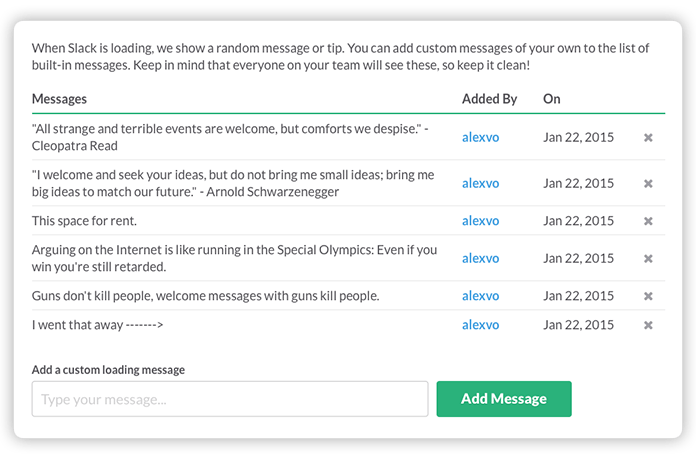Open alexvo profile beside Cleopatra Read quote
Screen dimensions: 696x462
pos(480,137)
